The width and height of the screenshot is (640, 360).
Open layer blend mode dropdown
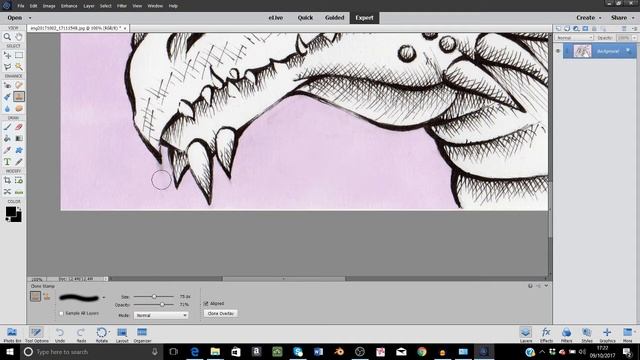point(574,38)
